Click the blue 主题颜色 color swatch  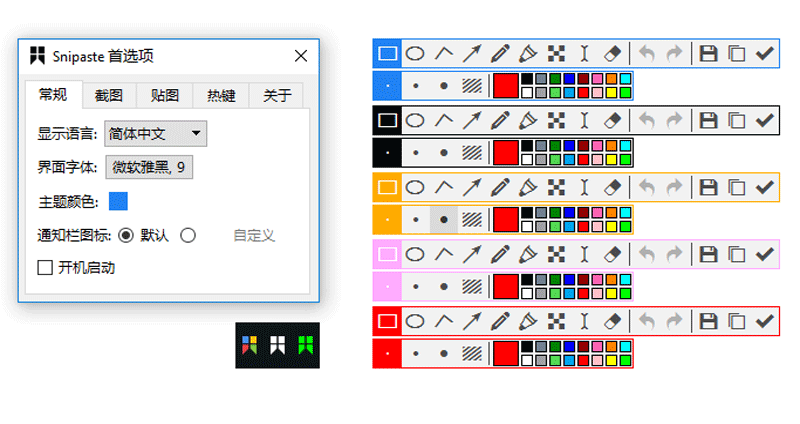118,201
